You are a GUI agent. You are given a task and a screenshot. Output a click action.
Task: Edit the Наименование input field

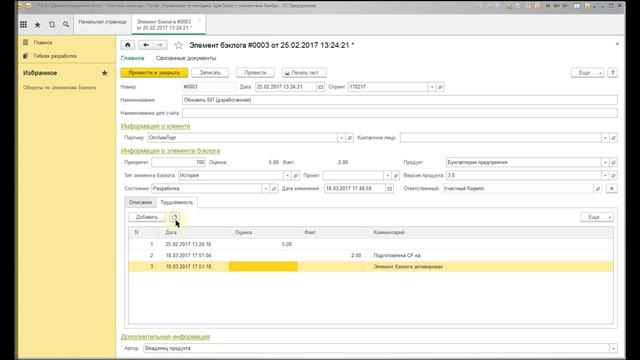[400, 100]
